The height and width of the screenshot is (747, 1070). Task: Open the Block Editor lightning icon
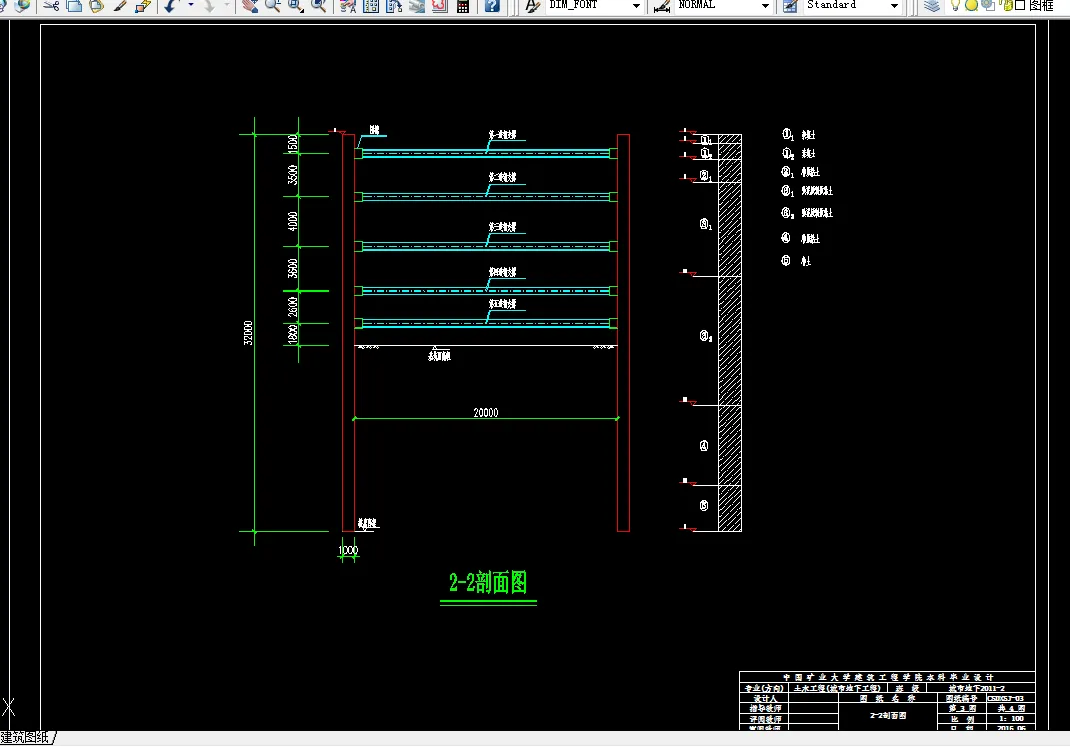143,5
